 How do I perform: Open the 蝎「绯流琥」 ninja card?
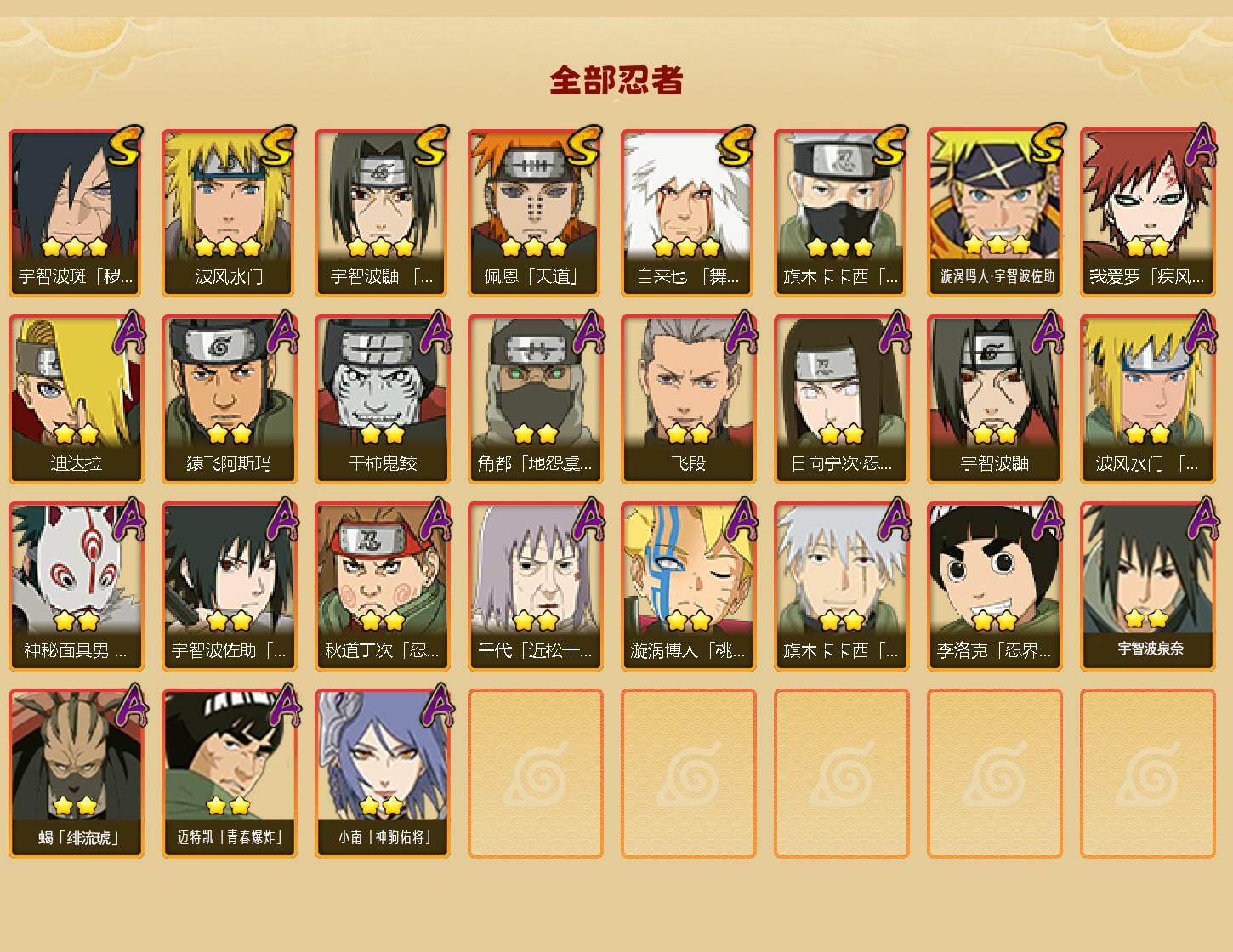click(x=77, y=774)
